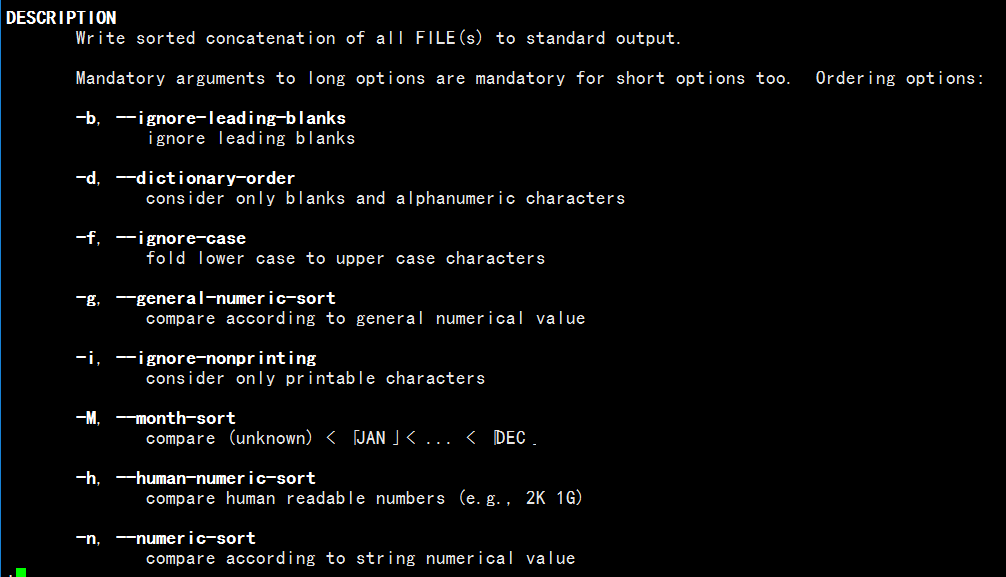Click the -M short option flag

coord(88,418)
